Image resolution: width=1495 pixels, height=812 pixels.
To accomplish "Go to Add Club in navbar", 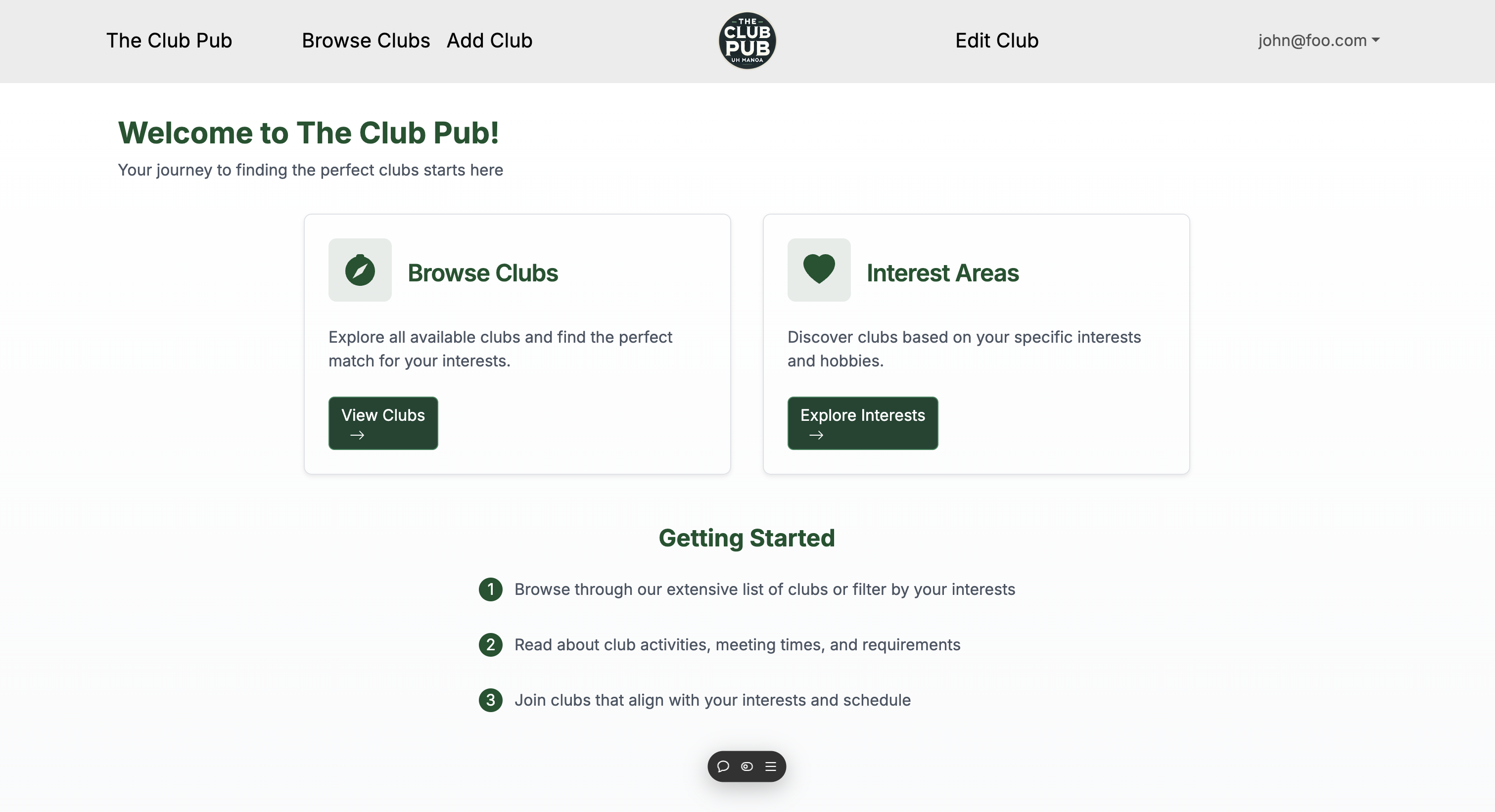I will [489, 41].
